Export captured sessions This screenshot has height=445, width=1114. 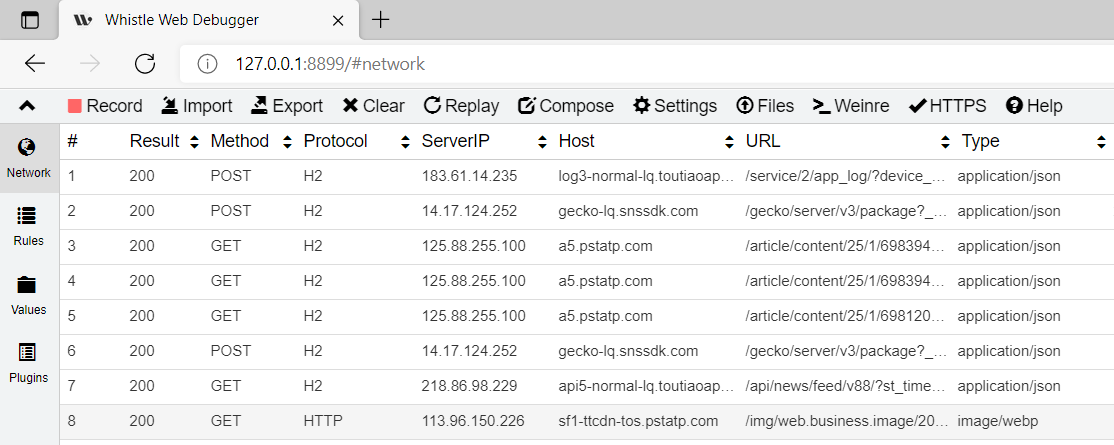pyautogui.click(x=287, y=106)
